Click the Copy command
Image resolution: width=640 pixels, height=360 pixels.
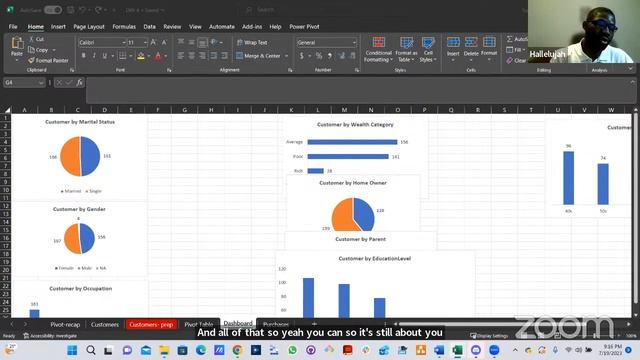click(38, 50)
